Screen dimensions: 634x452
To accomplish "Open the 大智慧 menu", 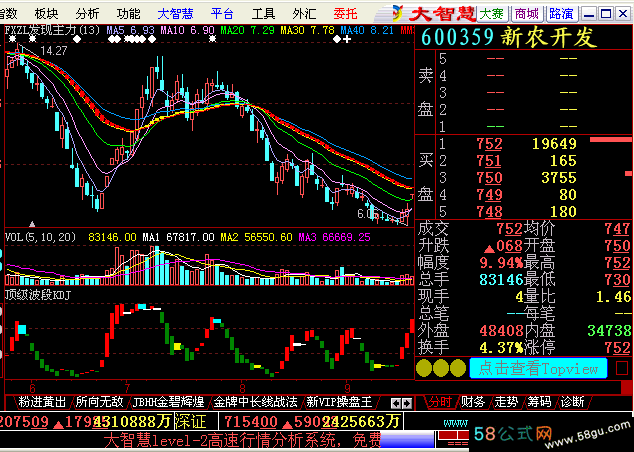I will [x=175, y=14].
